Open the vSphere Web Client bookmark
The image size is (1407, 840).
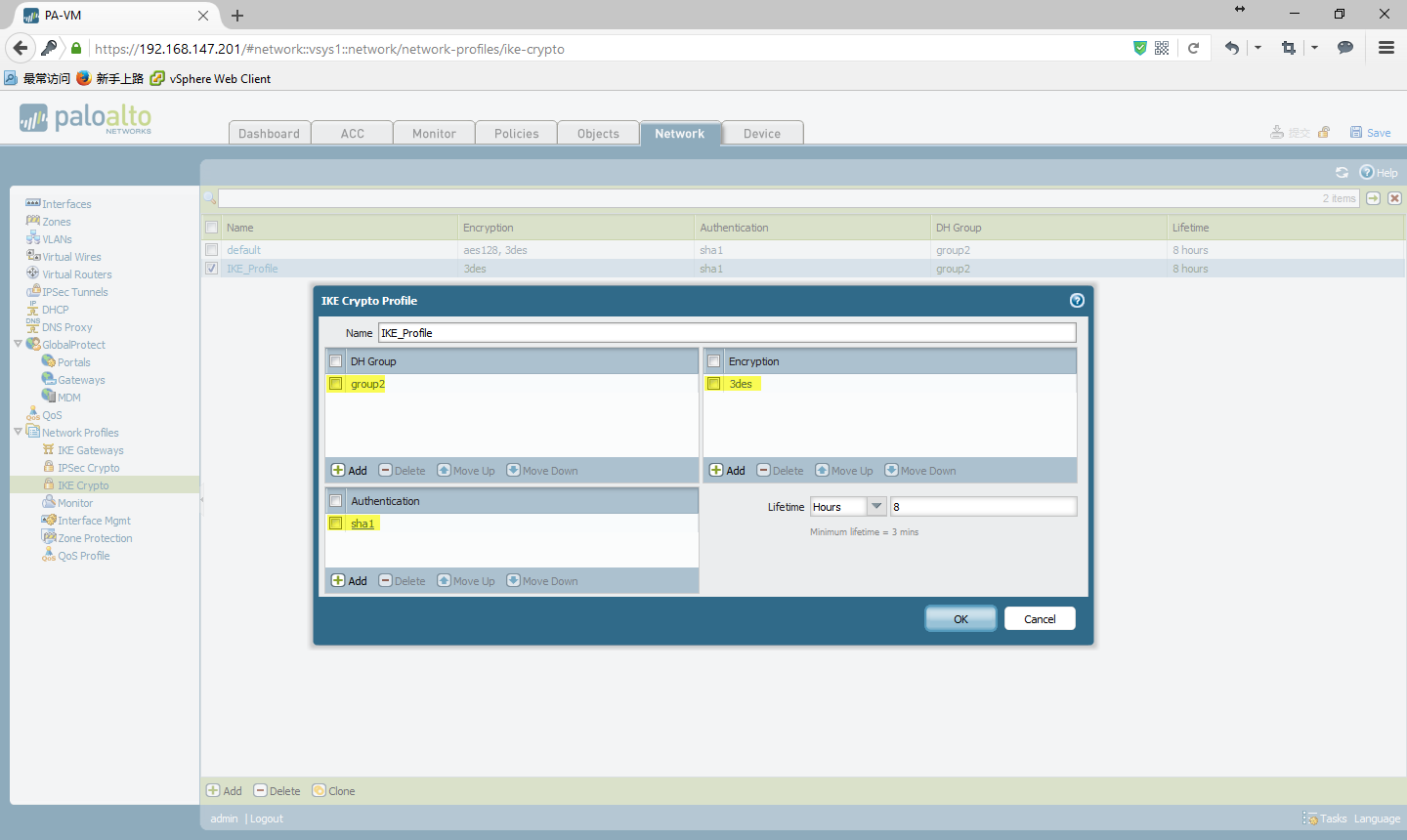coord(211,79)
